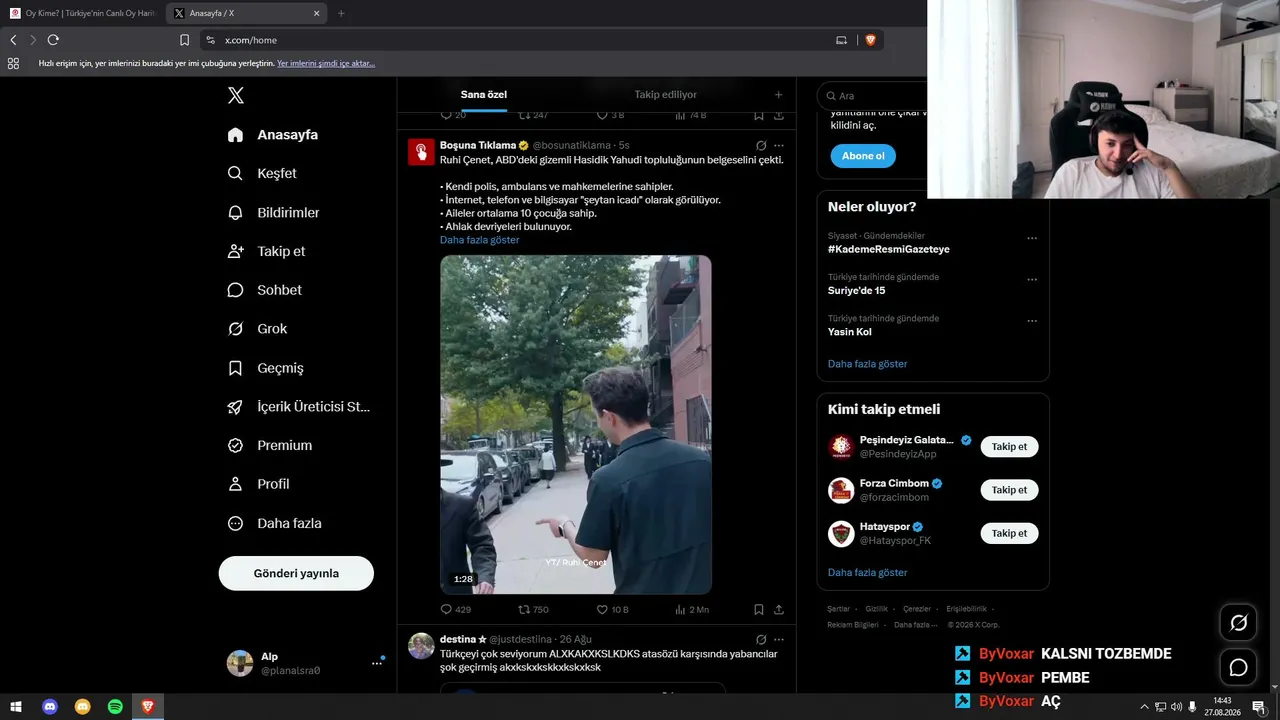This screenshot has width=1280, height=720.
Task: Open Discord from the taskbar
Action: [x=50, y=707]
